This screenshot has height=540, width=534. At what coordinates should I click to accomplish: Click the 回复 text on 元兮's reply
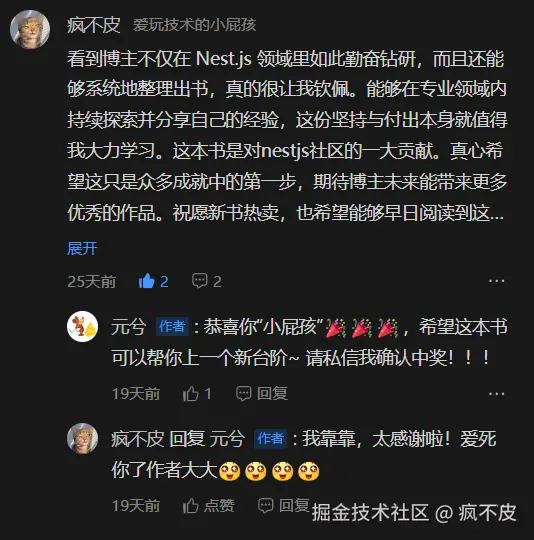272,393
